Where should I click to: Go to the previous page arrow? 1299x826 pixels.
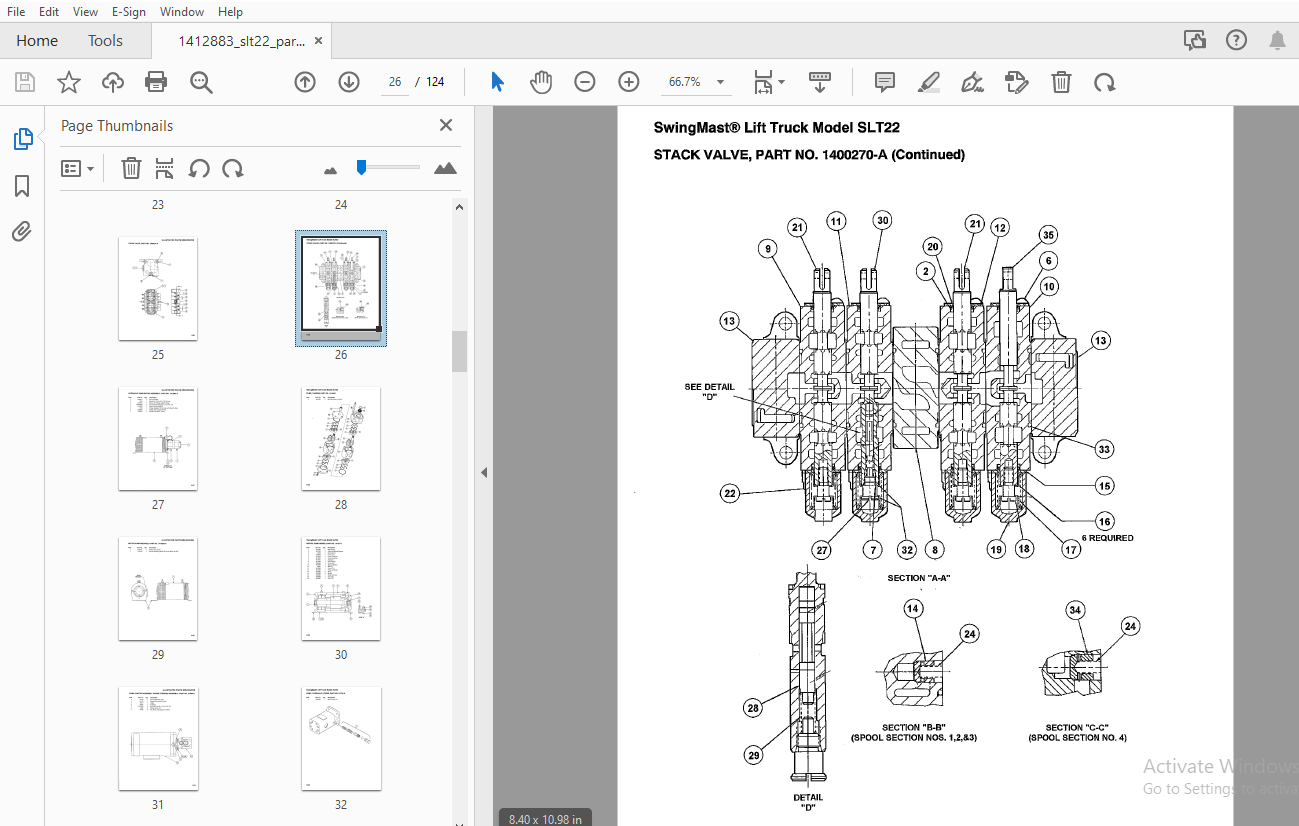click(305, 82)
